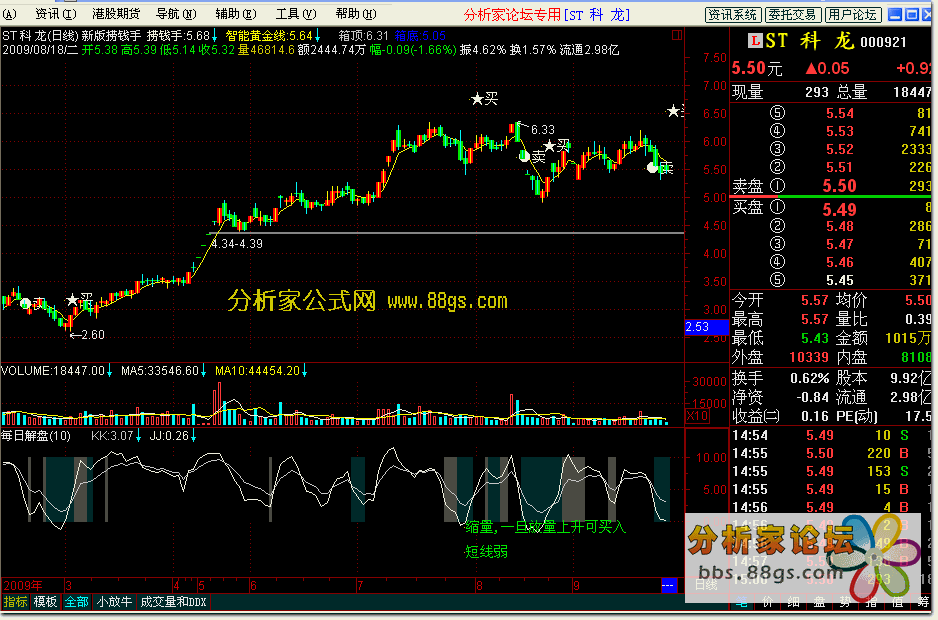Select the 值 tab in quote panel
This screenshot has height=620, width=938.
click(x=898, y=603)
